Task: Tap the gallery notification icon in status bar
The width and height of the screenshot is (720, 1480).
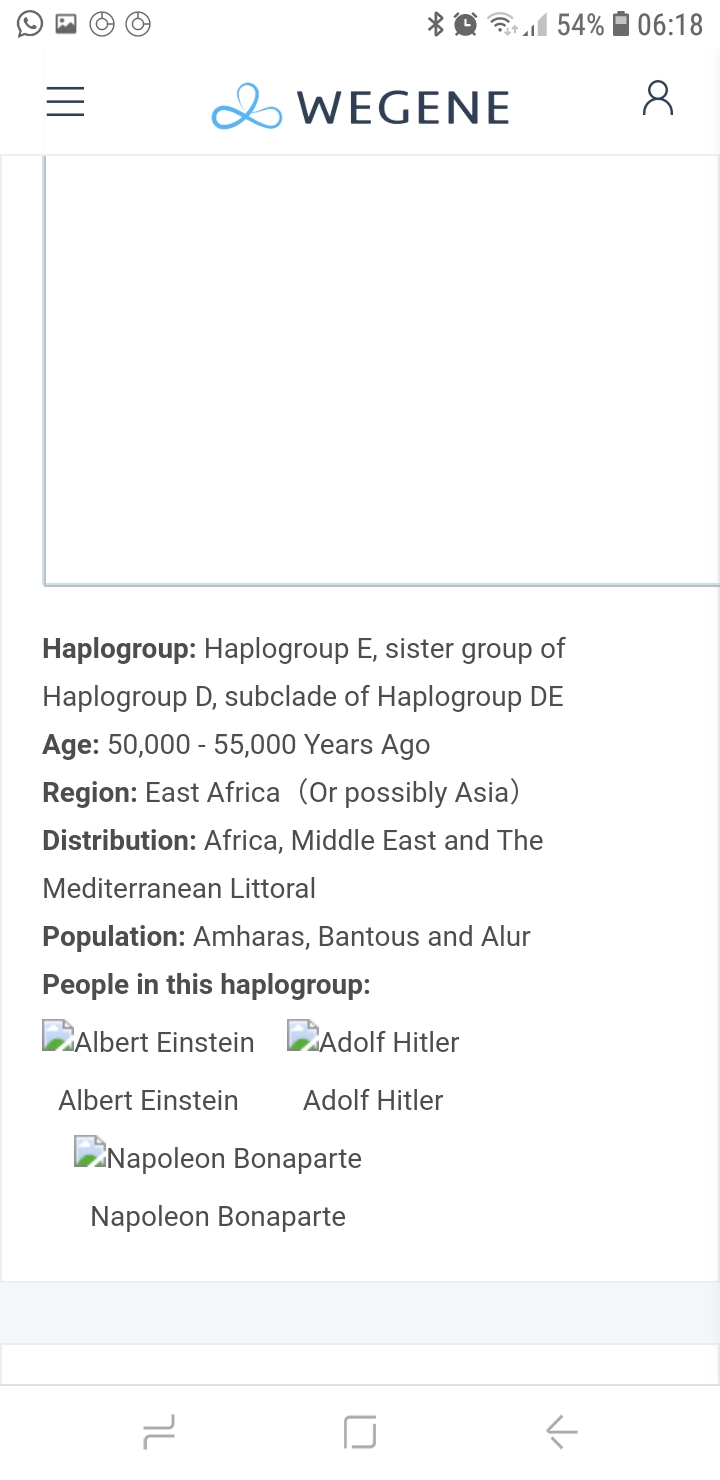Action: coord(66,24)
